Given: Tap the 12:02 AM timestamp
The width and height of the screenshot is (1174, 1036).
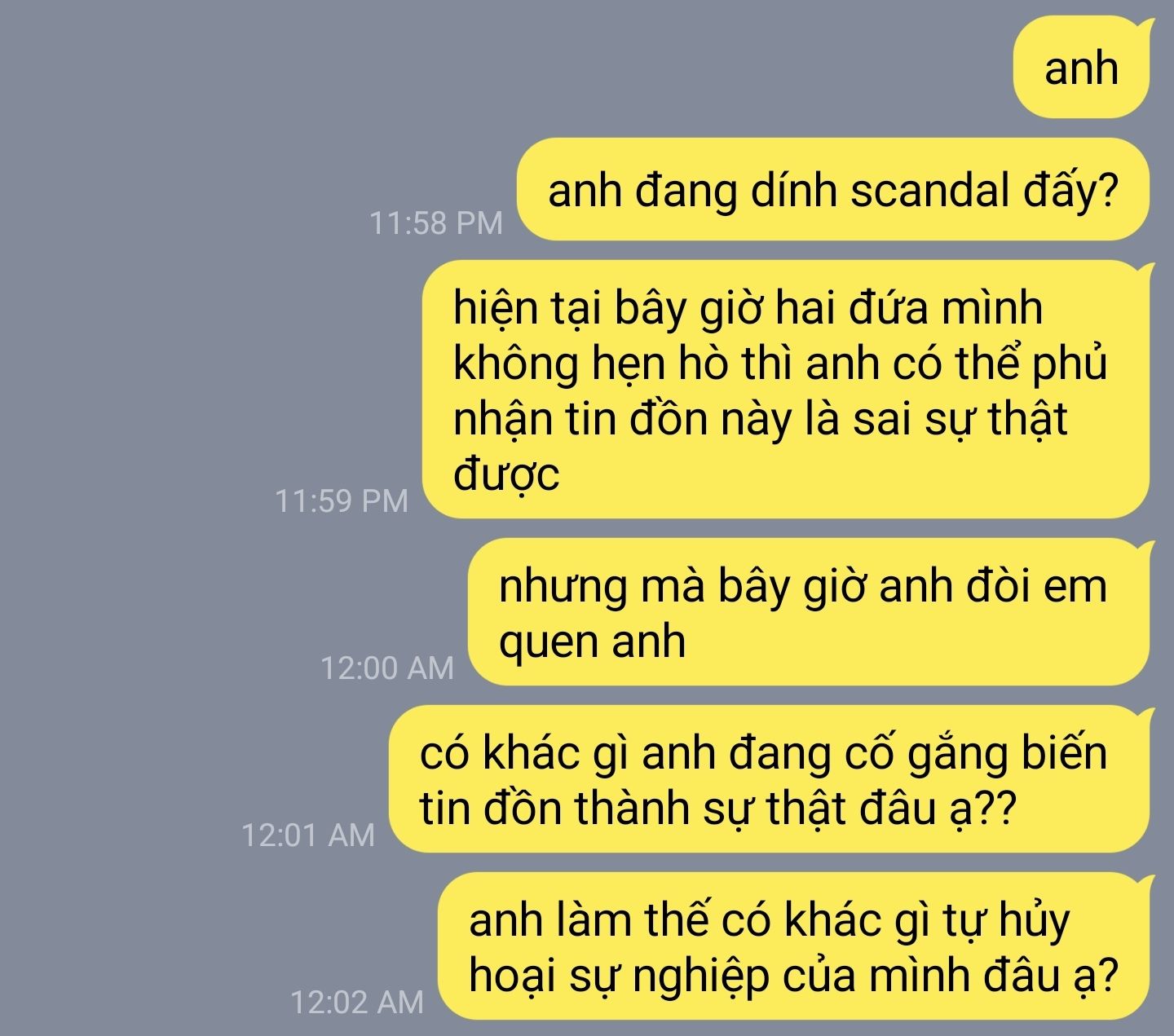Looking at the screenshot, I should coord(357,1002).
